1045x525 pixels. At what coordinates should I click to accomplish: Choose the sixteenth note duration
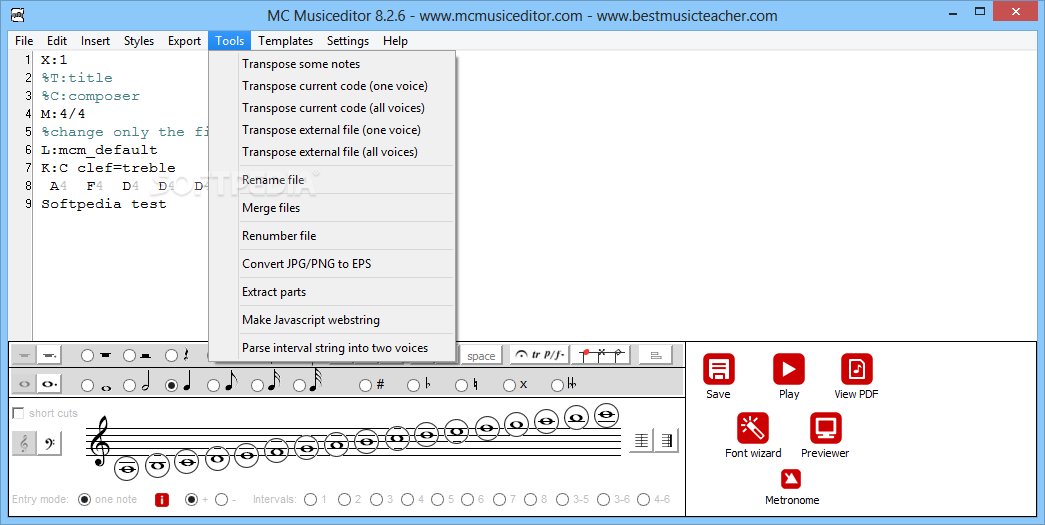click(257, 385)
